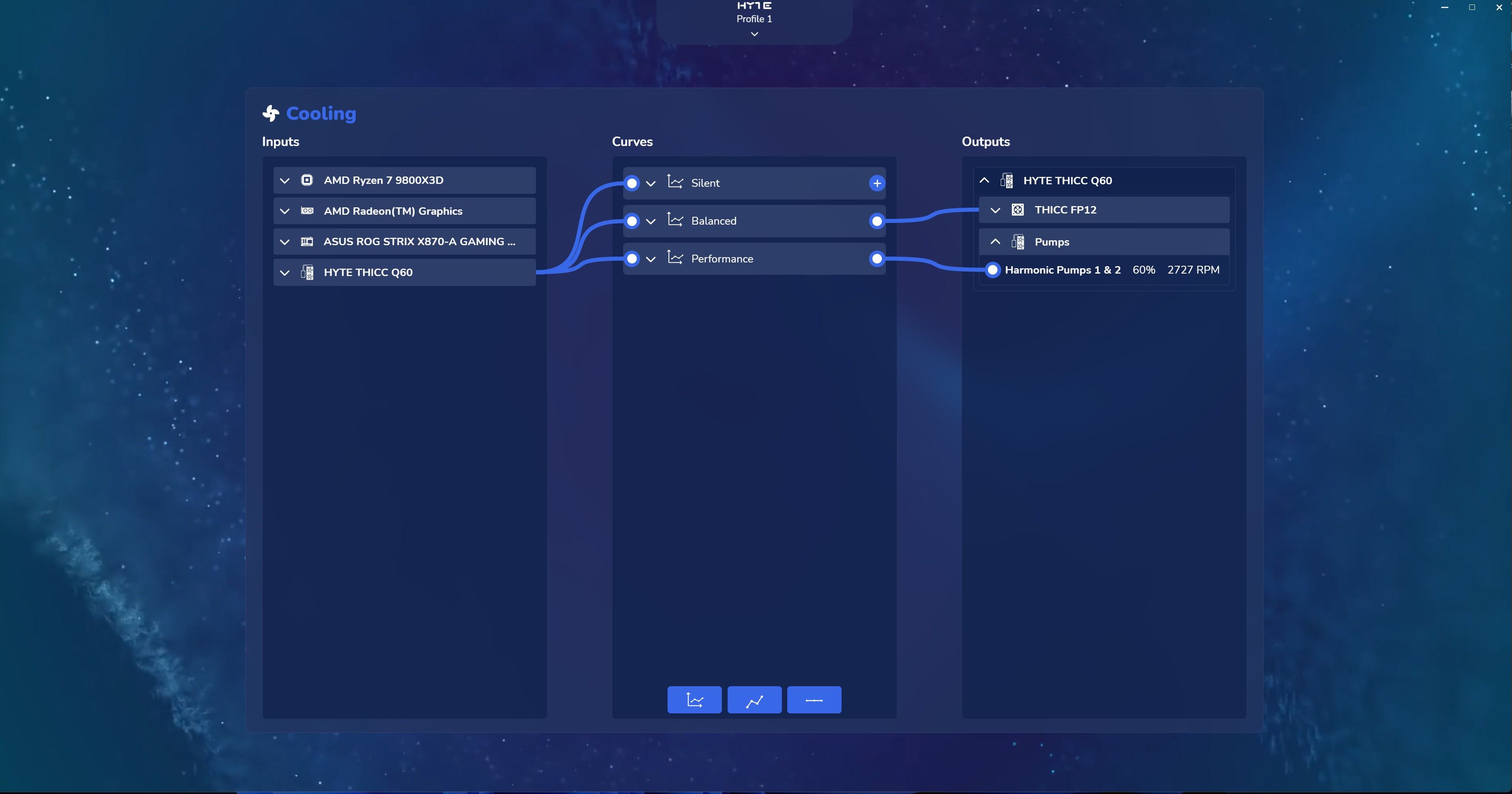Click the CPU icon beside AMD Ryzen 7 9800X3D

tap(307, 180)
